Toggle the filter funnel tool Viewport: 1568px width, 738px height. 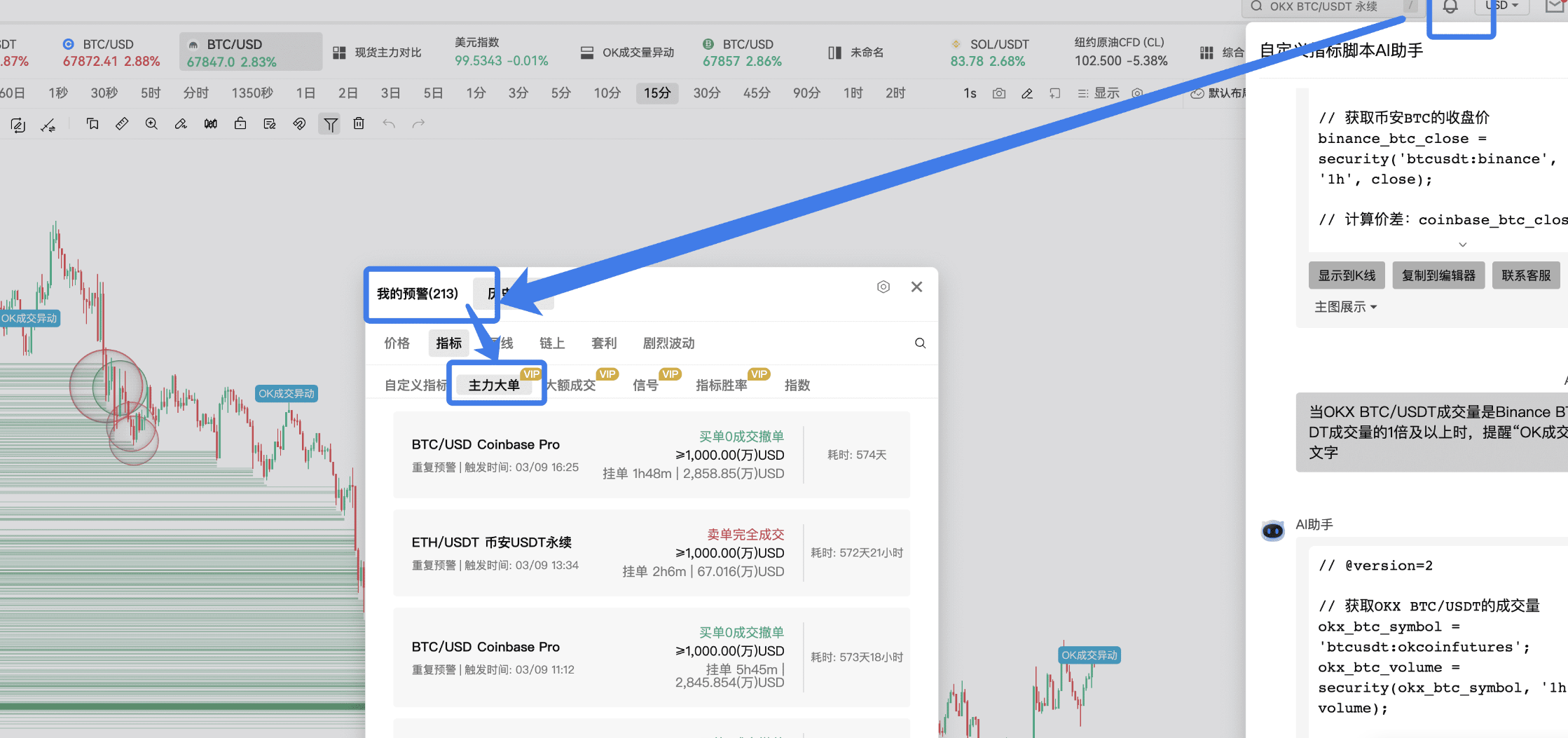(x=330, y=124)
